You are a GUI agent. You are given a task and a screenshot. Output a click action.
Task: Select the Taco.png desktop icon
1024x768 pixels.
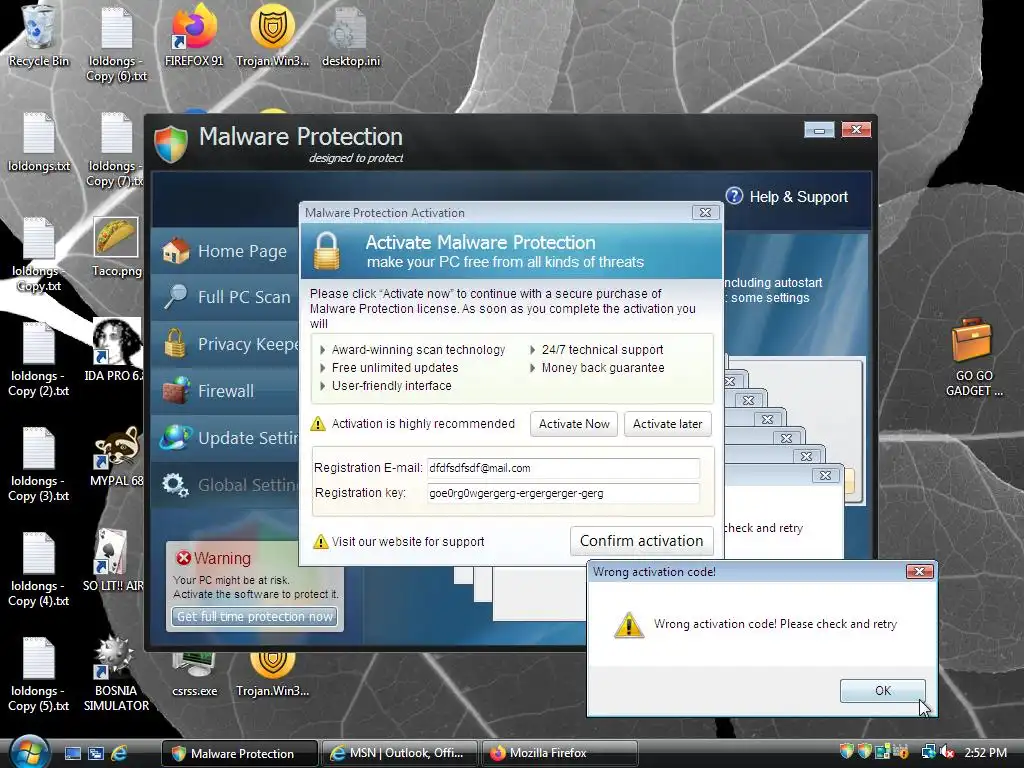click(116, 247)
